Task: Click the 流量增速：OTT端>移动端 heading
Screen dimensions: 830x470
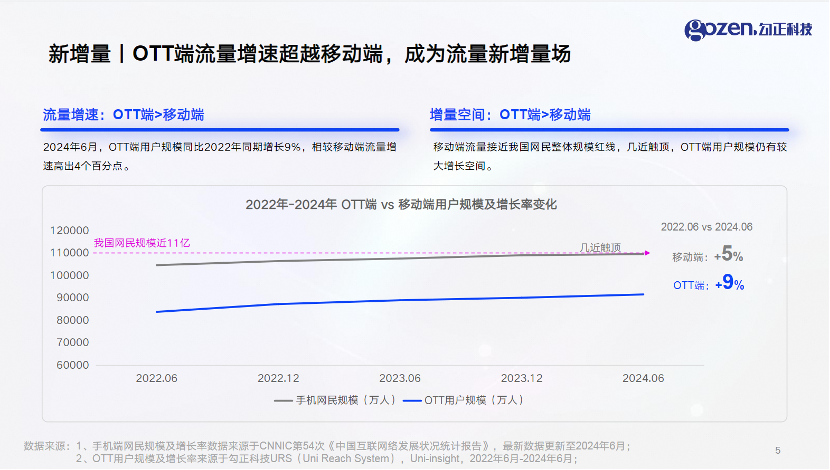Action: click(130, 114)
